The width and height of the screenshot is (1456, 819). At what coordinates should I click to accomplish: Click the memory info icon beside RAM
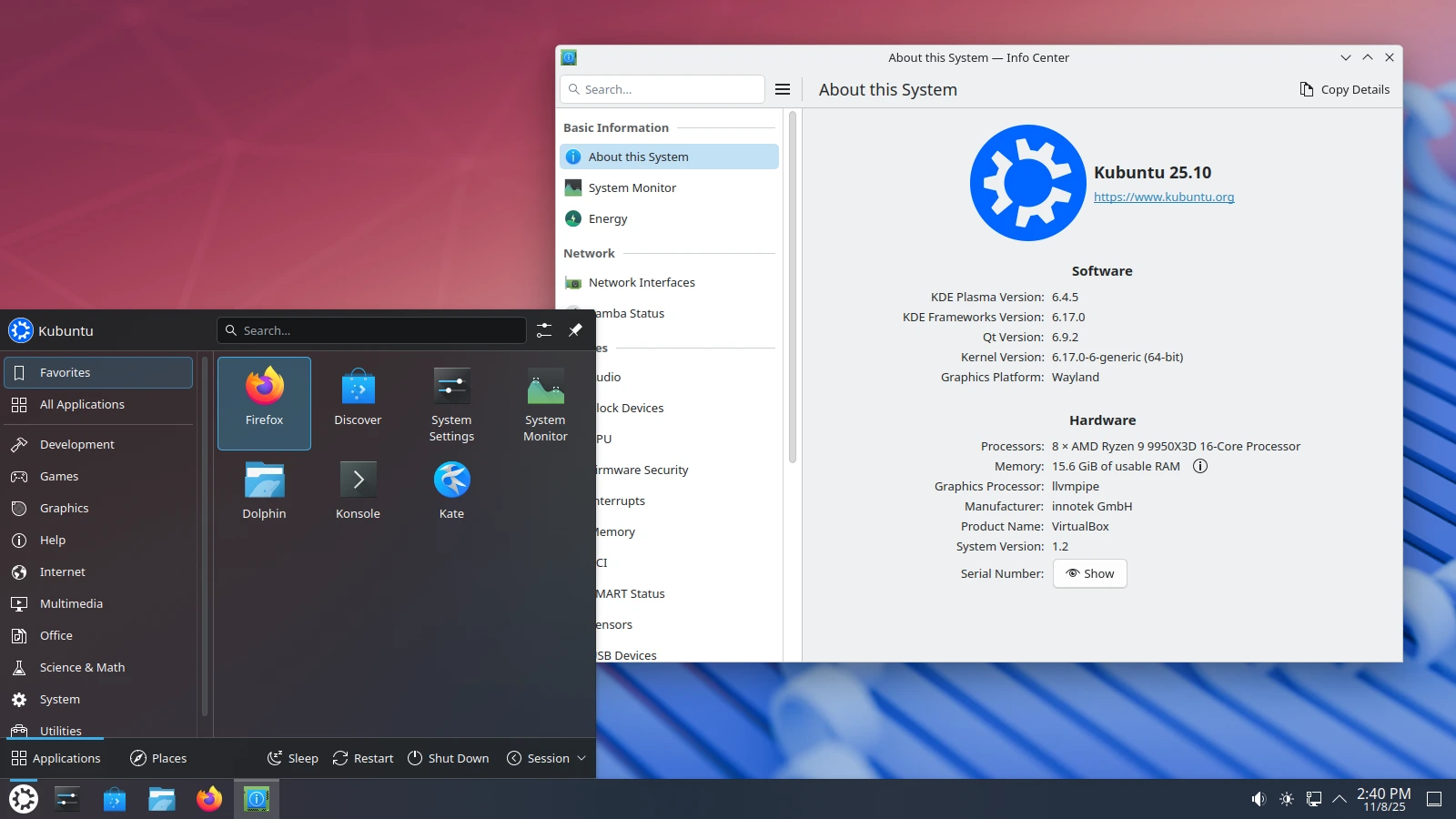1200,466
